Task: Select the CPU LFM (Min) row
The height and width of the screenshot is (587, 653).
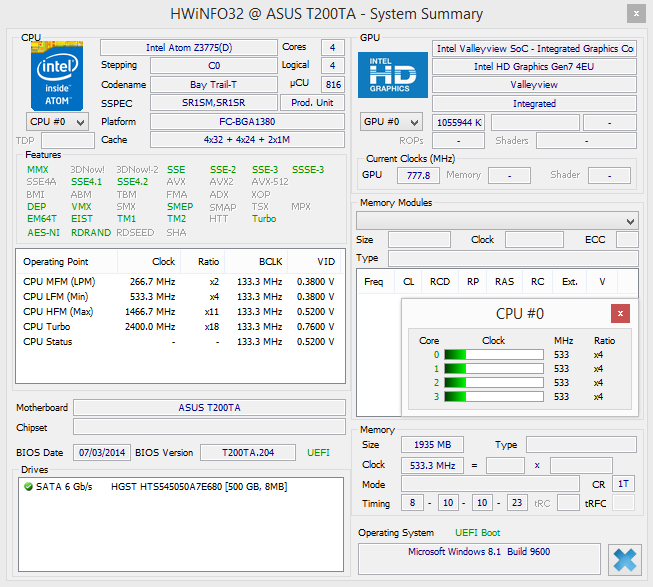Action: pos(179,297)
